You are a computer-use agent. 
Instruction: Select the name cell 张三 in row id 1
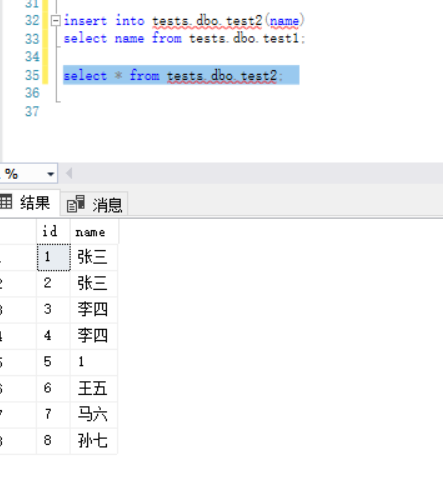tap(94, 257)
